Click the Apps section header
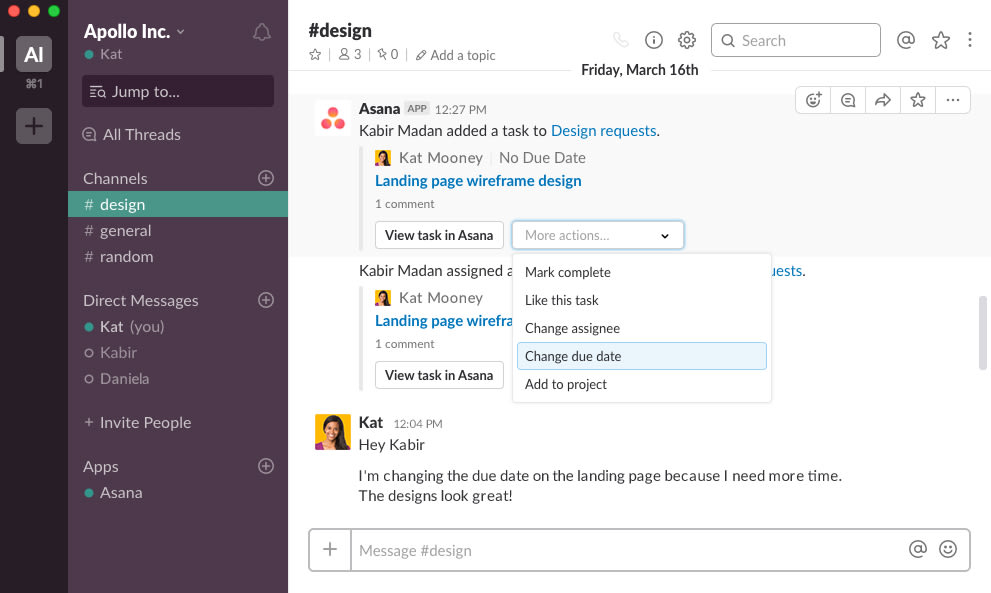Image resolution: width=991 pixels, height=593 pixels. [100, 467]
